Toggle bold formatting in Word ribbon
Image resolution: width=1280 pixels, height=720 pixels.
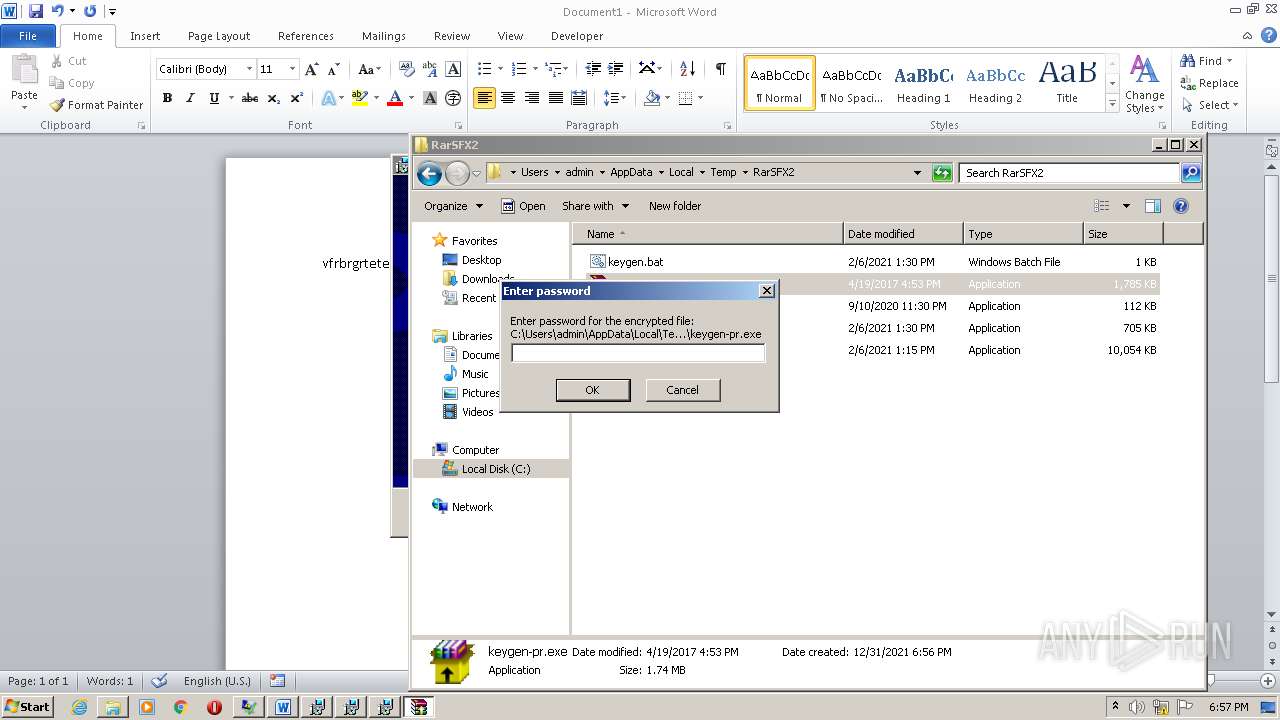167,98
